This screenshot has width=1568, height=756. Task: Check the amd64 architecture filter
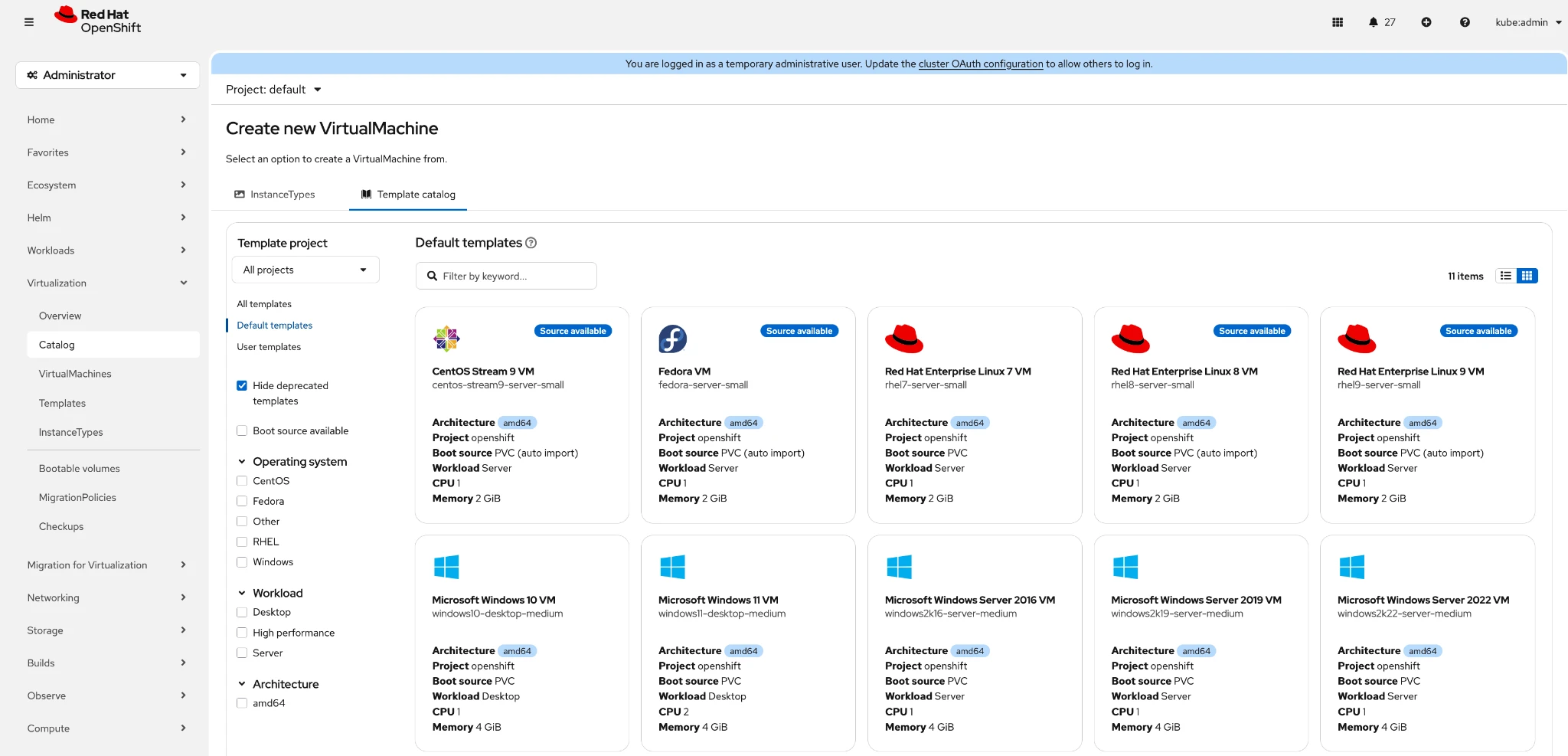242,703
